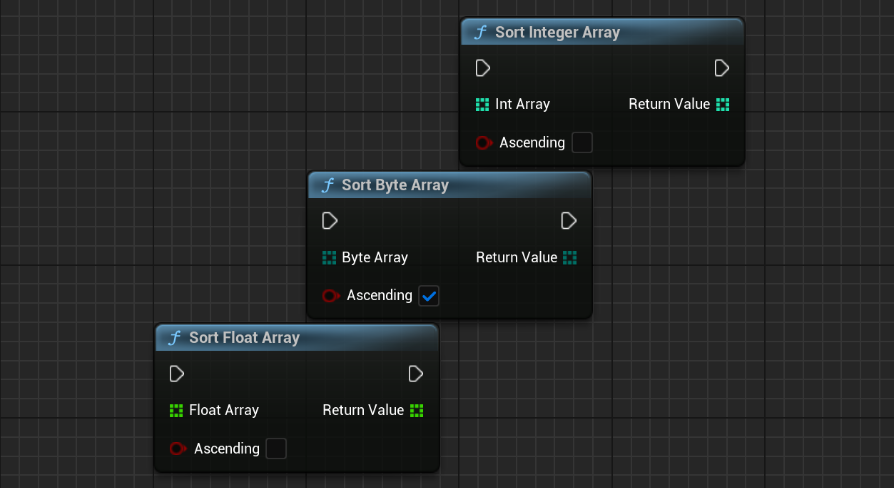Click the Sort Byte Array function icon
This screenshot has width=894, height=488.
tap(327, 185)
